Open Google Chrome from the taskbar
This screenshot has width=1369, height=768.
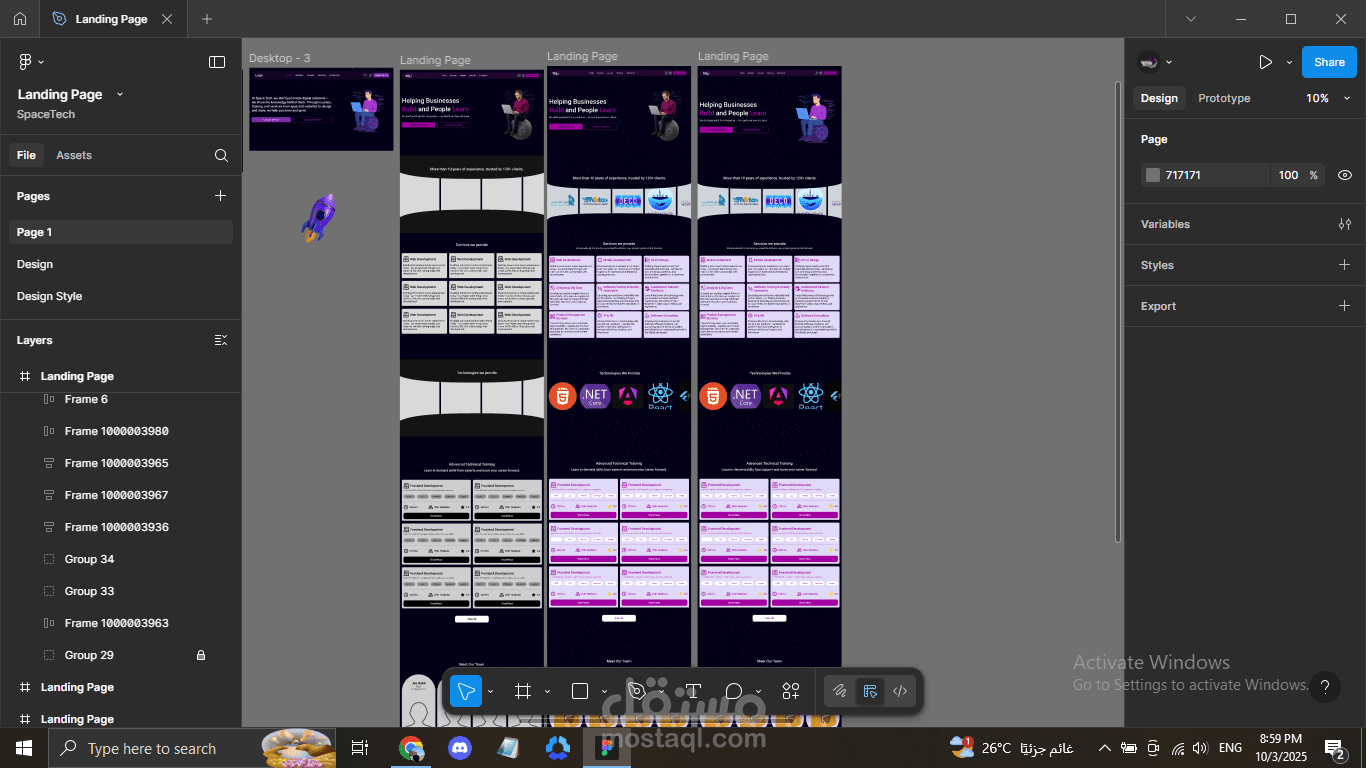pos(411,748)
